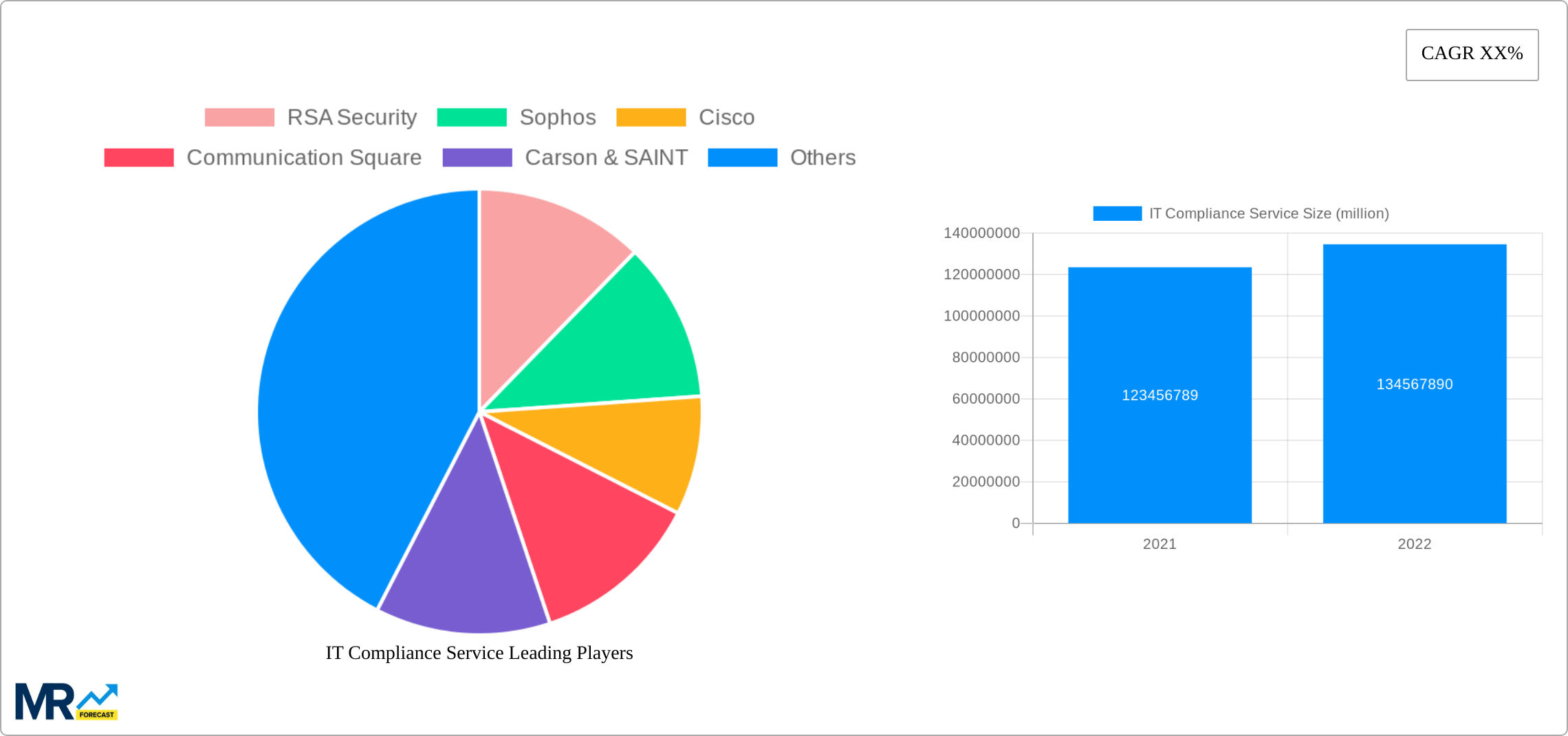Click the Others legend swatch
1568x736 pixels.
(742, 157)
